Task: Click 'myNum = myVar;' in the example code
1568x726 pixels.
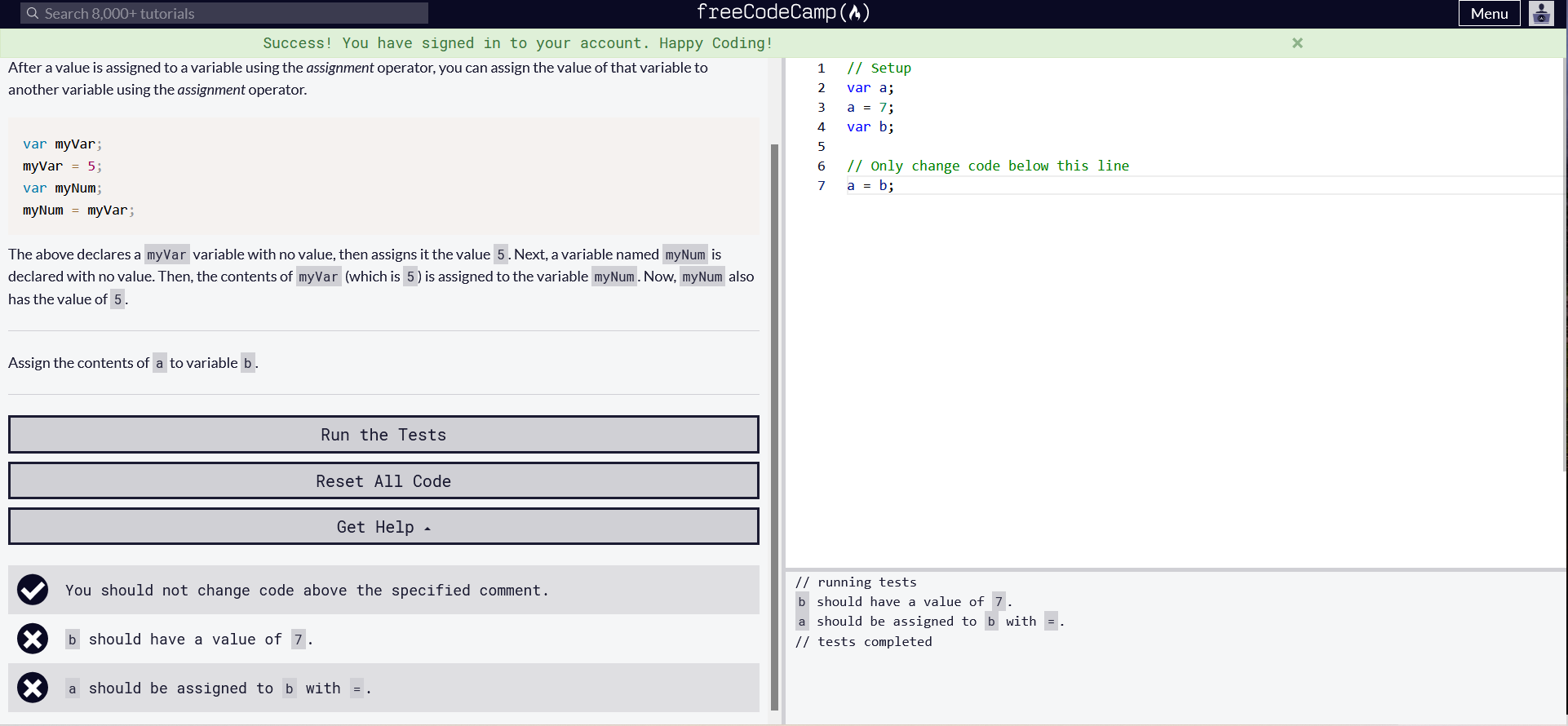Action: pos(79,210)
